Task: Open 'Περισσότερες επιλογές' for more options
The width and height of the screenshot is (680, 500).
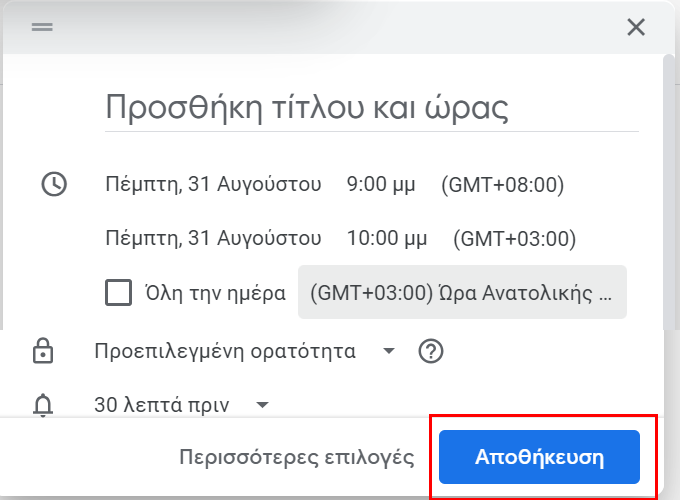Action: (x=297, y=457)
